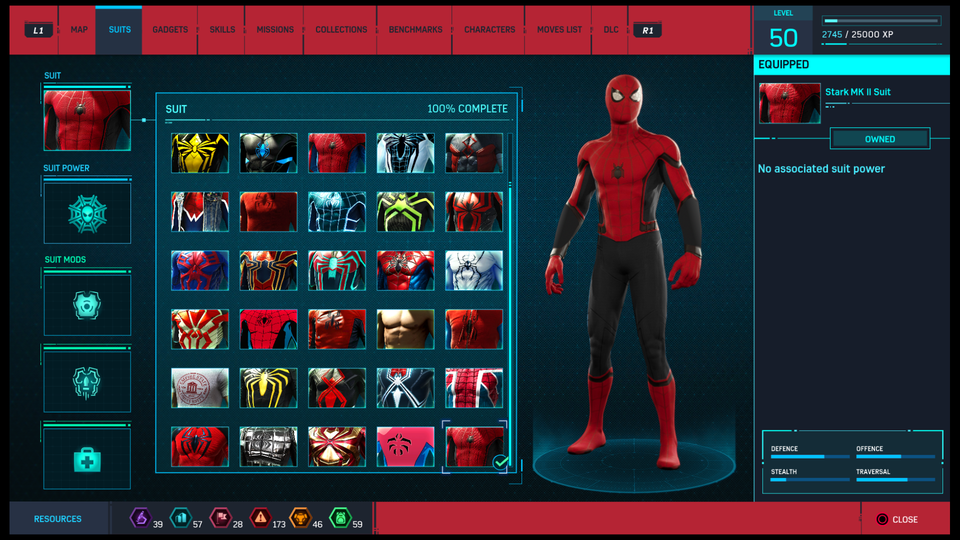This screenshot has height=540, width=960.
Task: Go to the Moves List tab
Action: coord(559,30)
